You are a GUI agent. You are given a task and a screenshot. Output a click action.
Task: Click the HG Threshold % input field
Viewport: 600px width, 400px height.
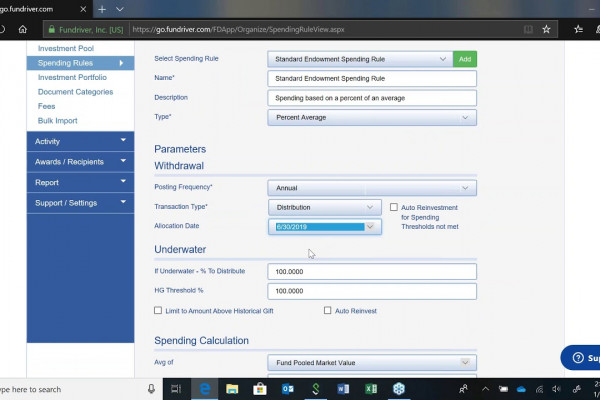(372, 291)
